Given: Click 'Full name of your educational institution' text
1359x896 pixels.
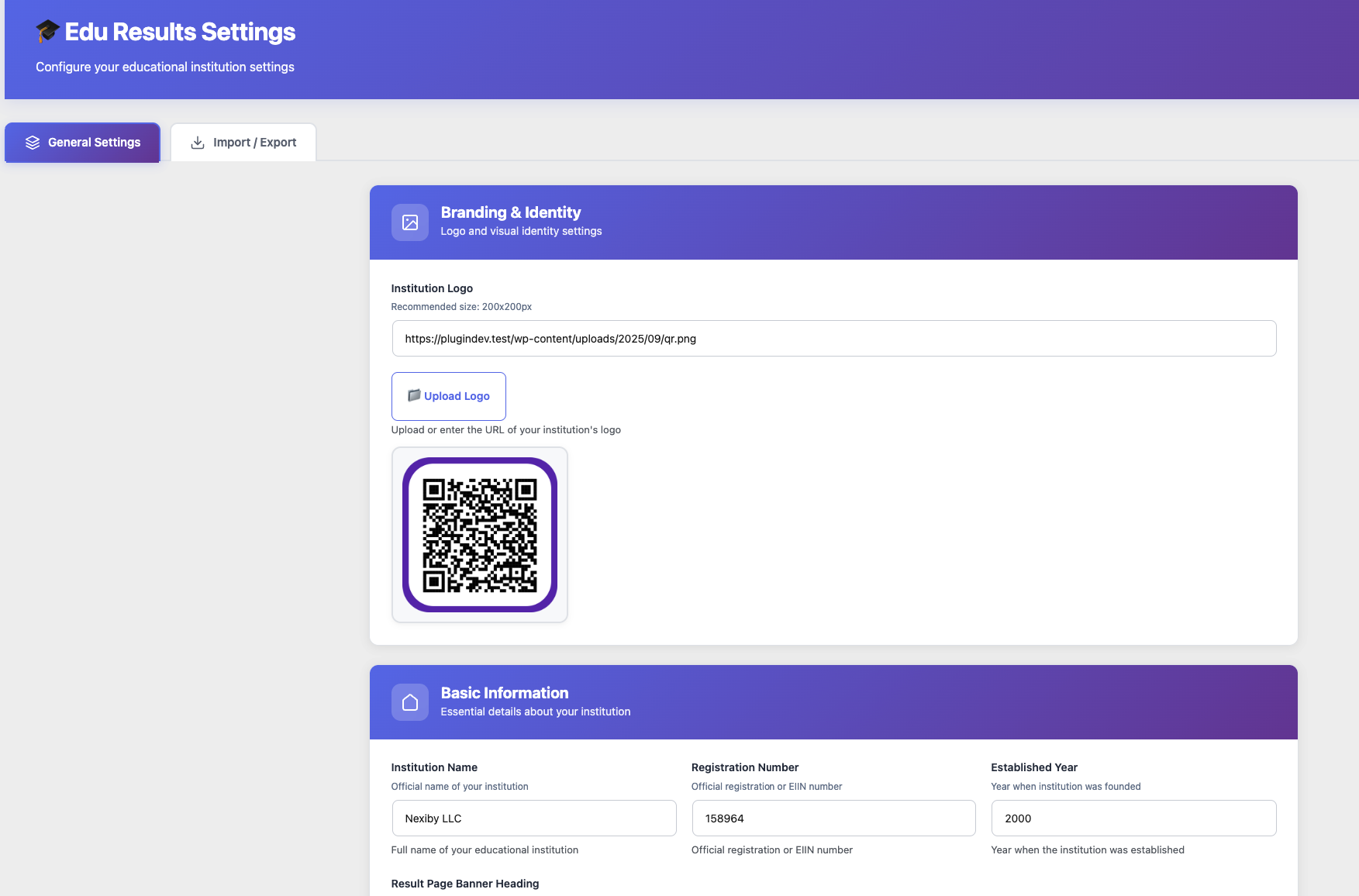Looking at the screenshot, I should point(485,850).
